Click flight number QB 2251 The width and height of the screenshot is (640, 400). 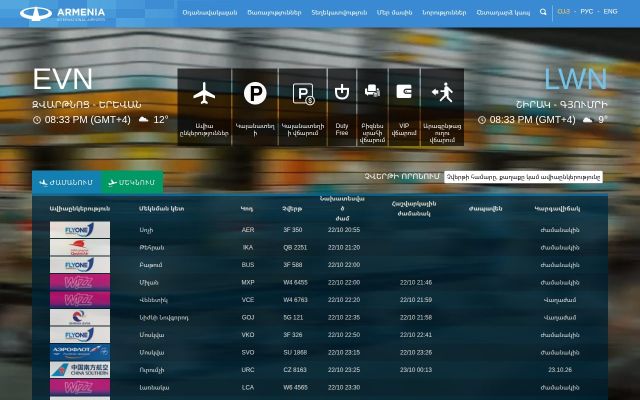[295, 247]
